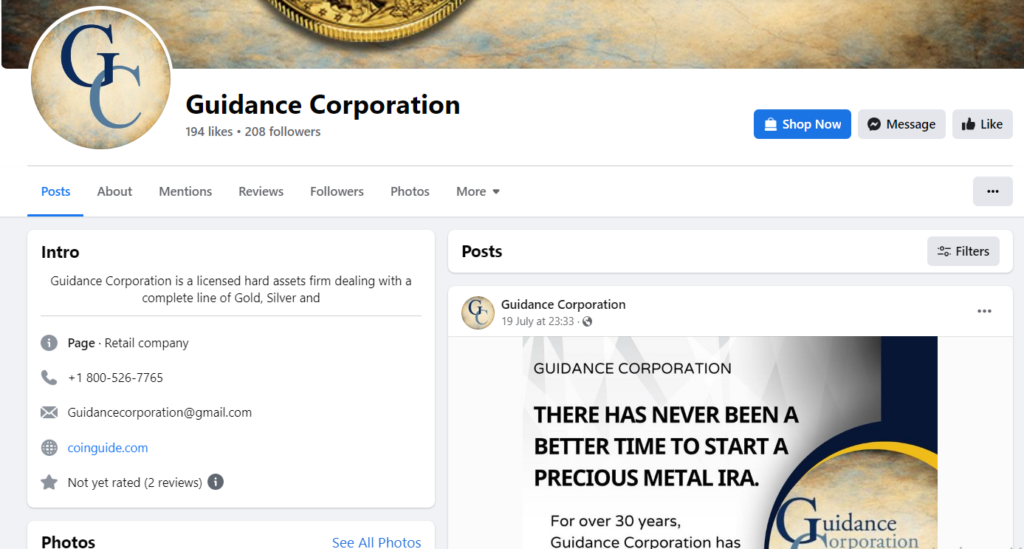Screen dimensions: 1024x549
Task: Click the phone number +1 800-526-7765
Action: tap(116, 377)
